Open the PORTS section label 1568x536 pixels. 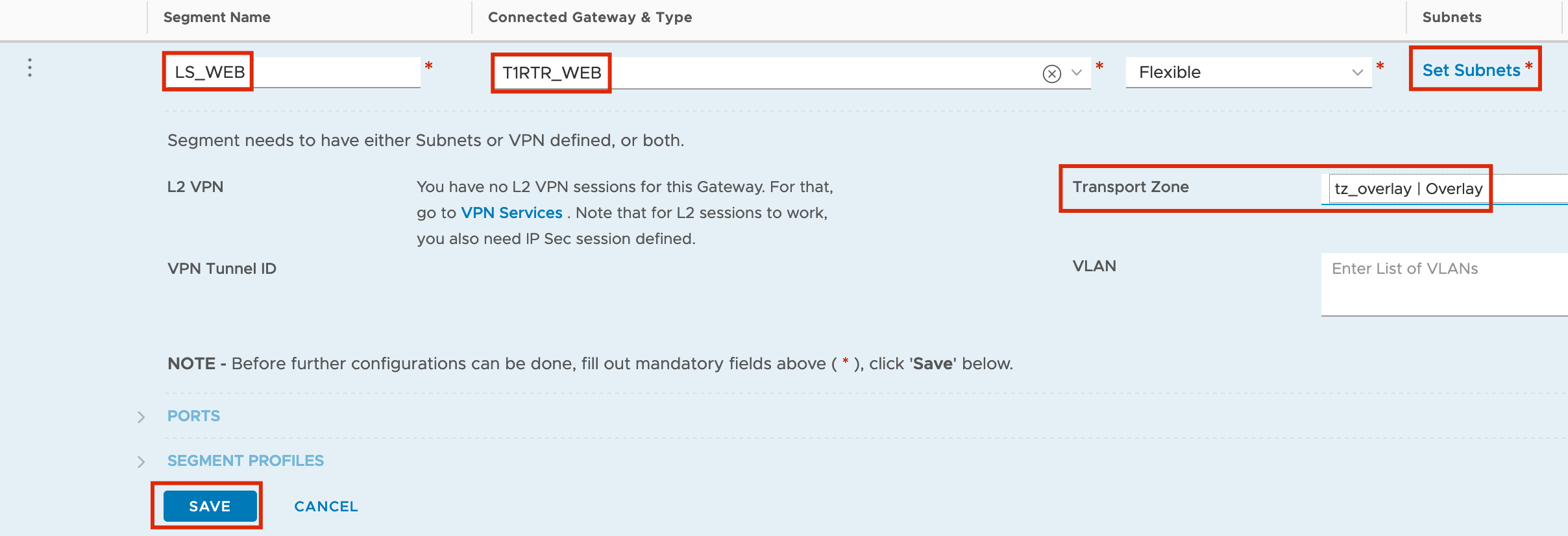click(193, 416)
